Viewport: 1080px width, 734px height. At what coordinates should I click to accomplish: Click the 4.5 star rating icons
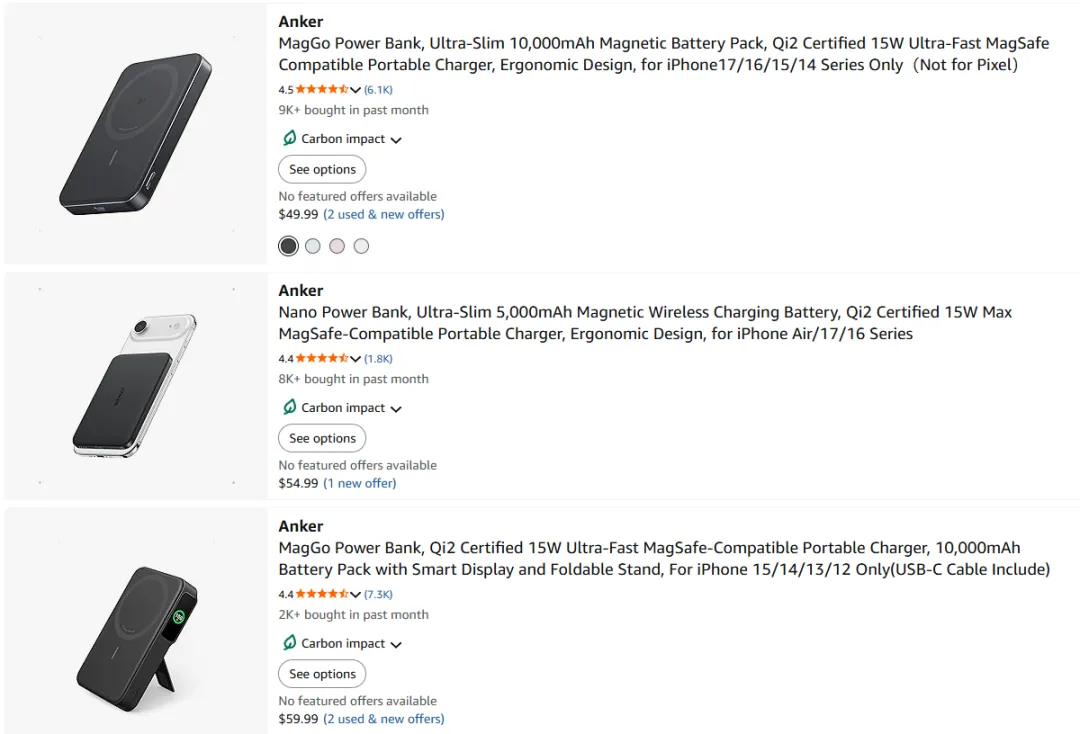click(321, 89)
